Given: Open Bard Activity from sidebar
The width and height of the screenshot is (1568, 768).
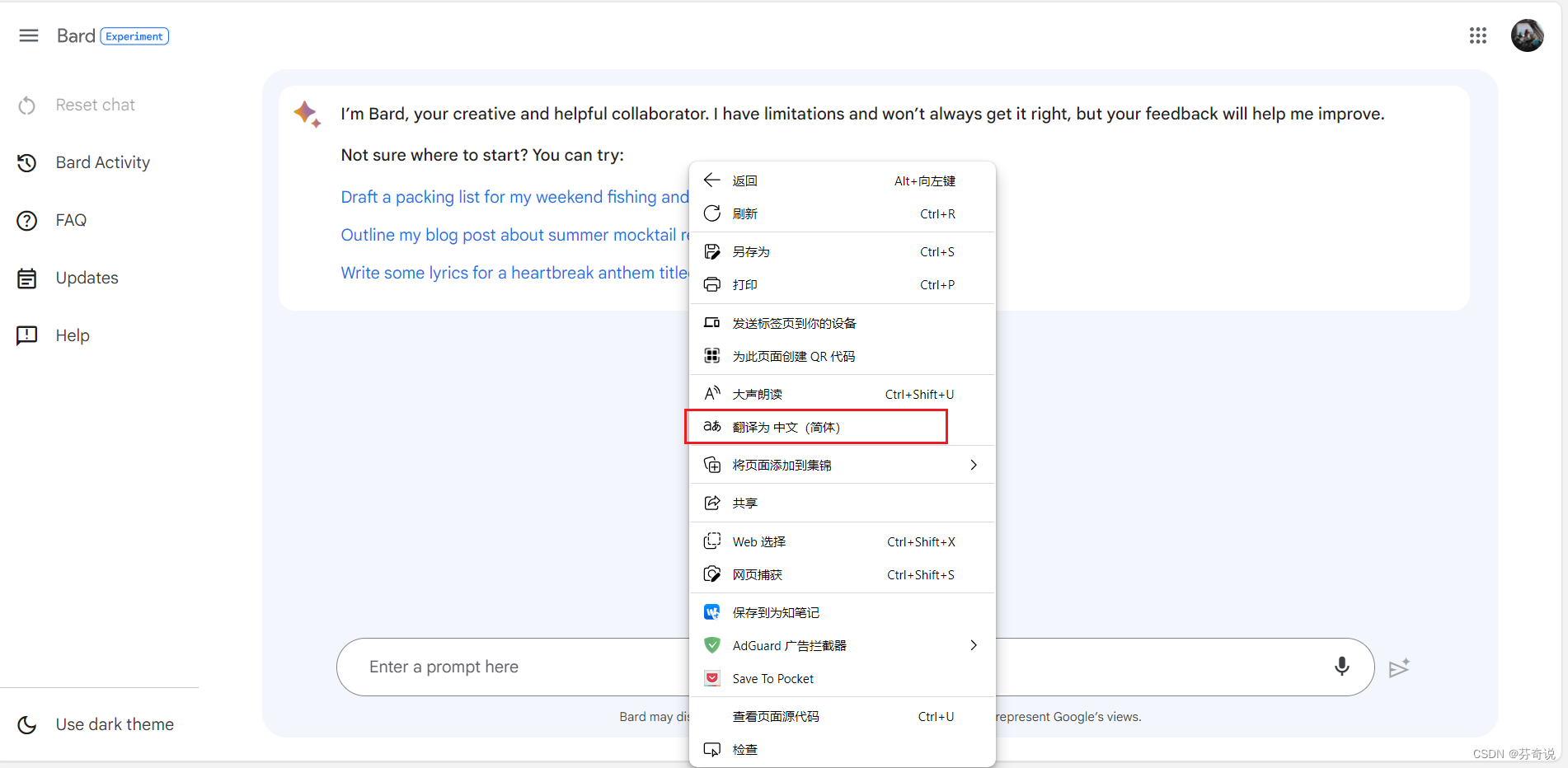Looking at the screenshot, I should [102, 162].
